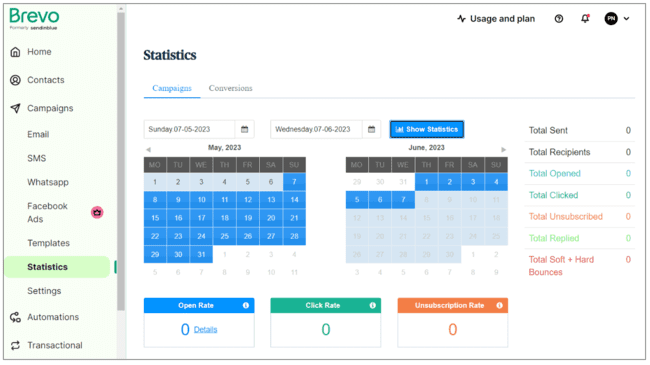
Task: Click the end date calendar icon
Action: (x=371, y=129)
